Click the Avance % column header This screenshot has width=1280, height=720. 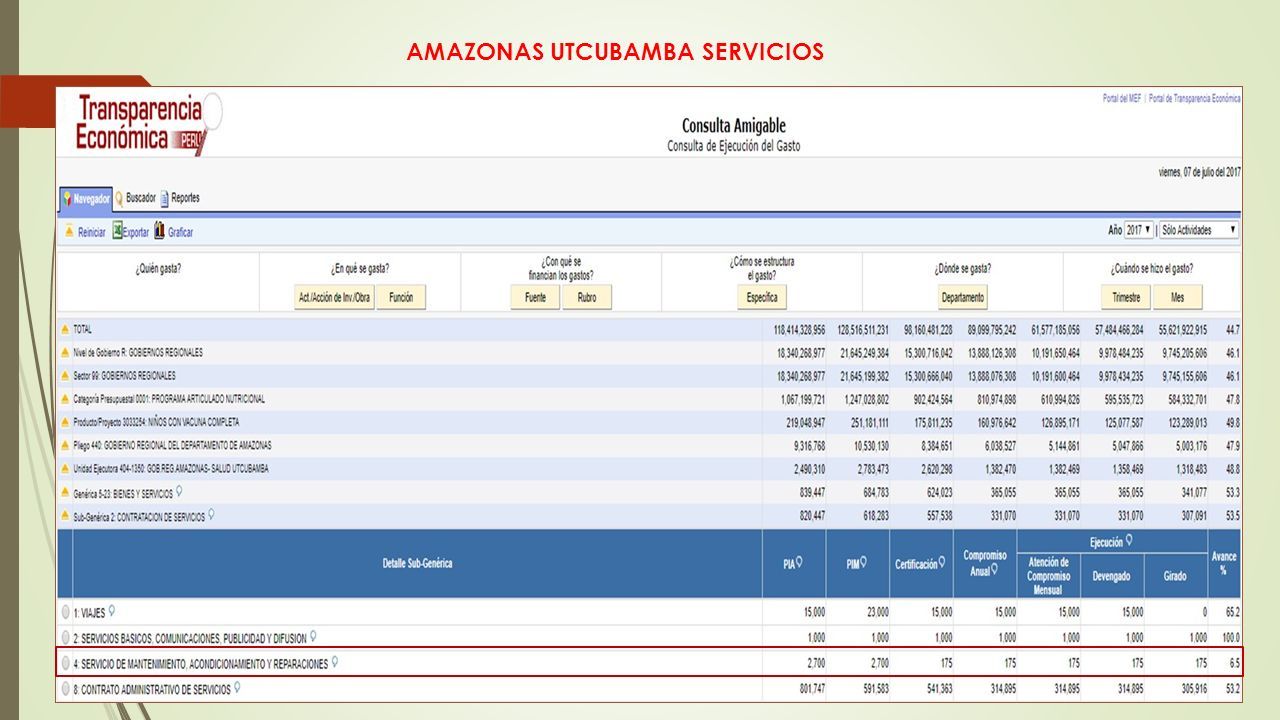[1224, 563]
